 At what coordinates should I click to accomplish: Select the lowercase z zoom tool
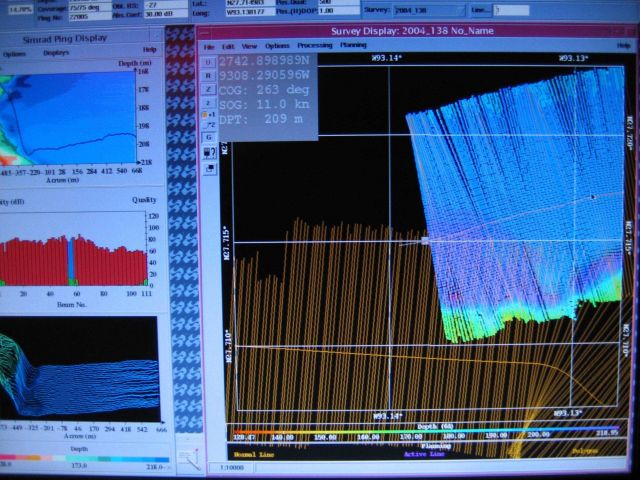tap(209, 103)
